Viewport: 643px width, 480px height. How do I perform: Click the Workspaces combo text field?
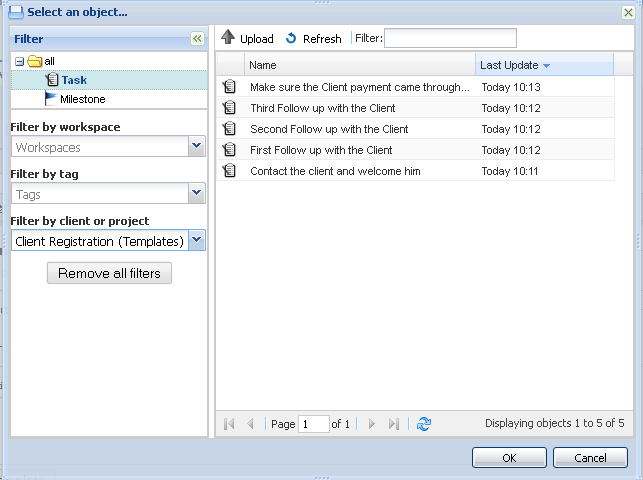tap(100, 147)
